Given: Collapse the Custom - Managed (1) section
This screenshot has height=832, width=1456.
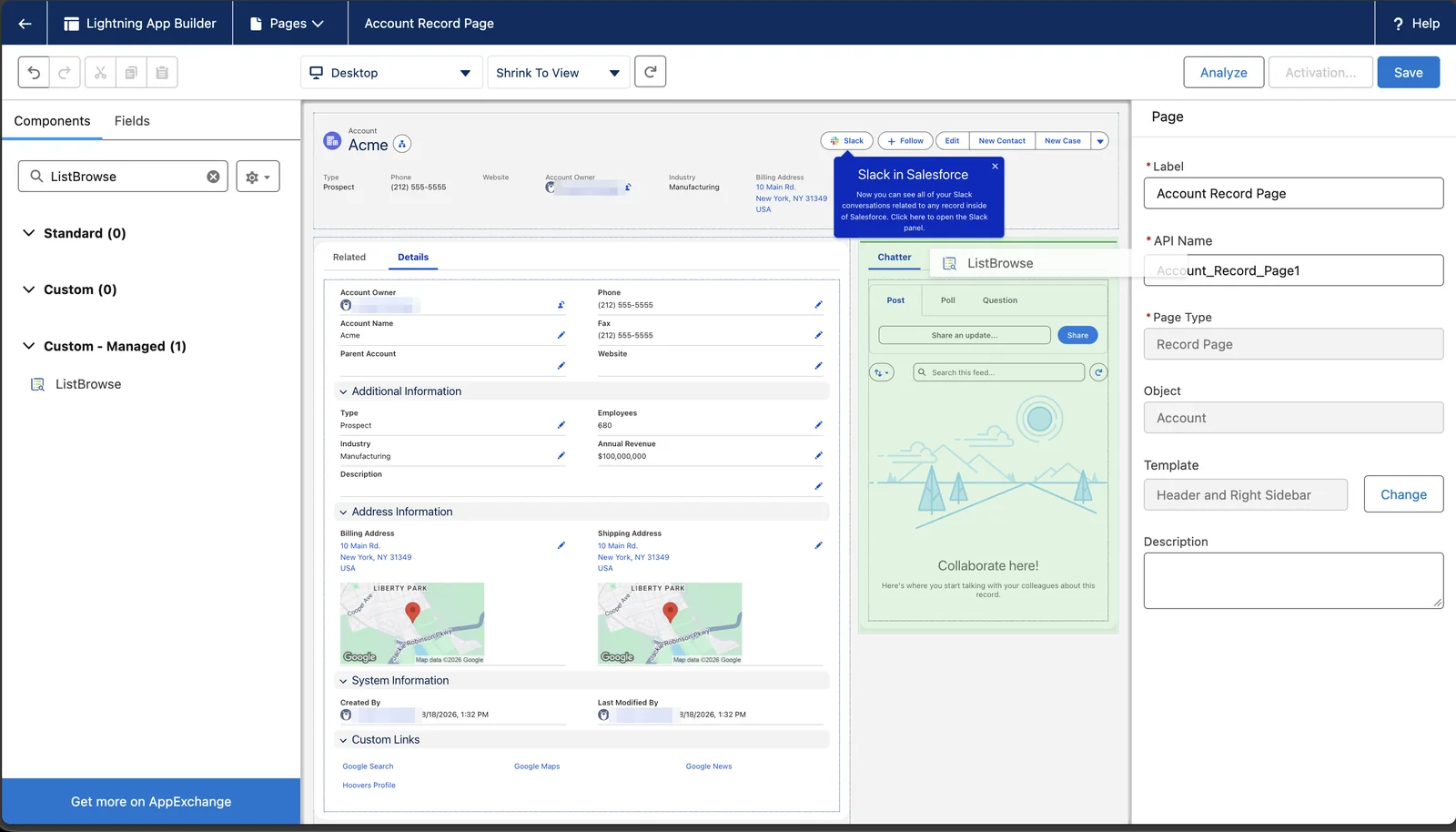Looking at the screenshot, I should coord(28,346).
